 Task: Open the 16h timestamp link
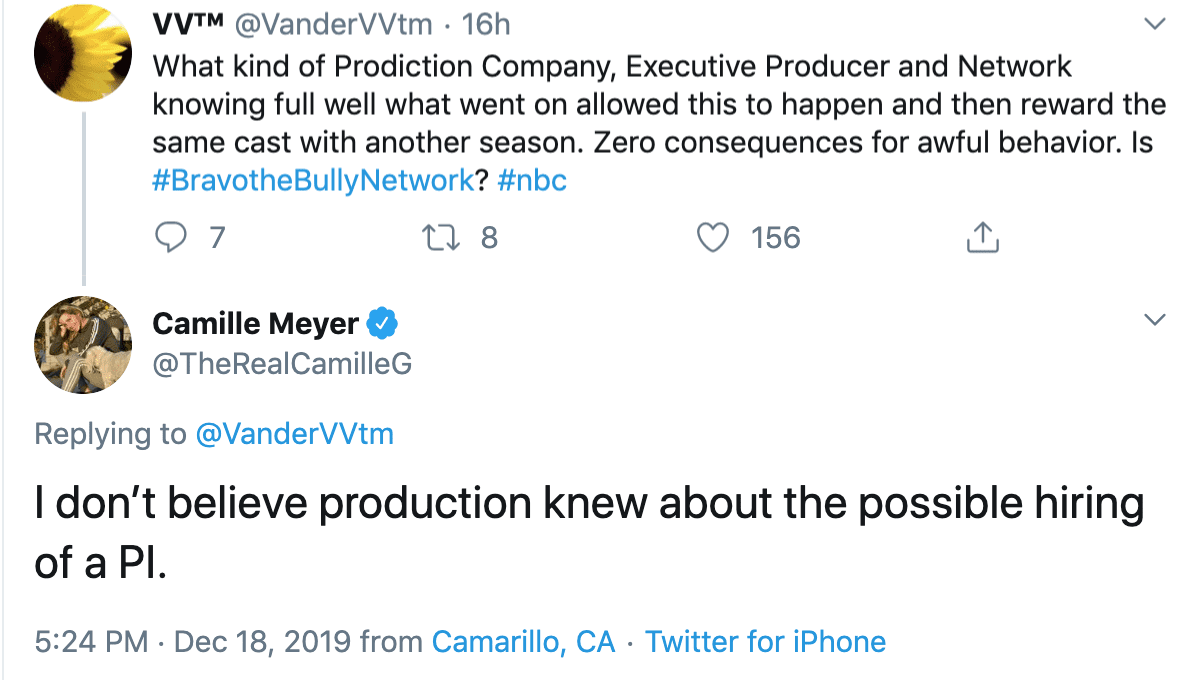pyautogui.click(x=486, y=25)
